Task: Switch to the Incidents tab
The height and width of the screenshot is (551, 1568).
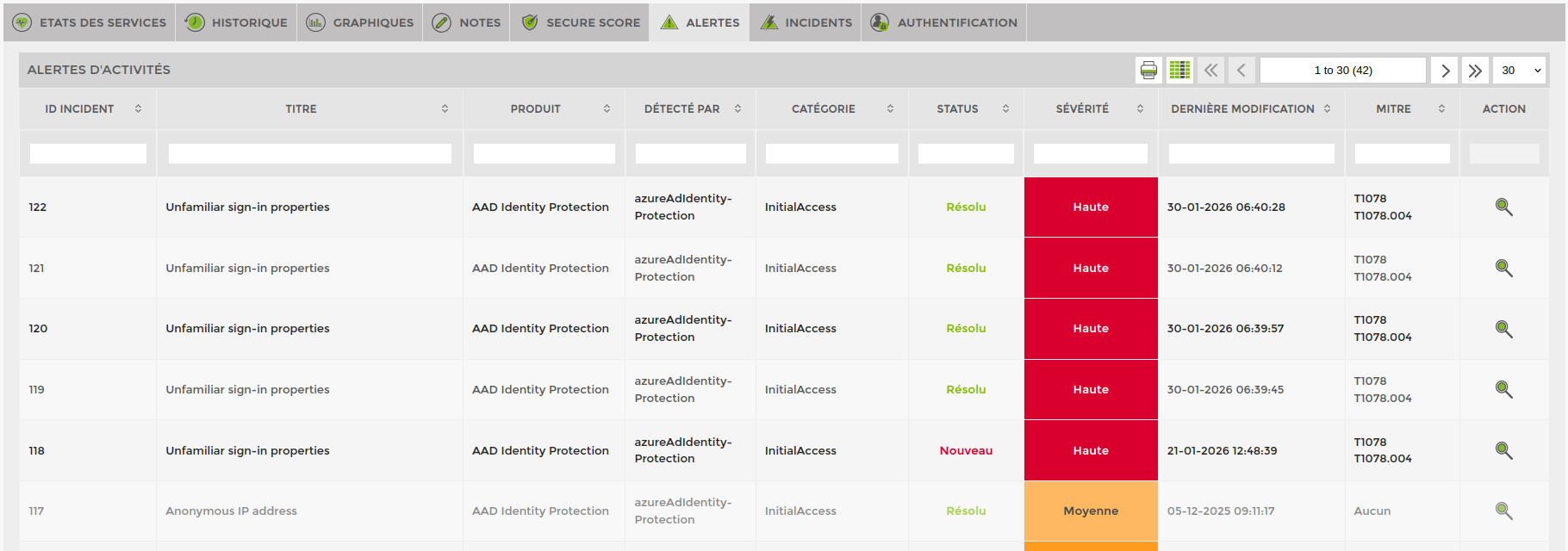Action: coord(806,22)
